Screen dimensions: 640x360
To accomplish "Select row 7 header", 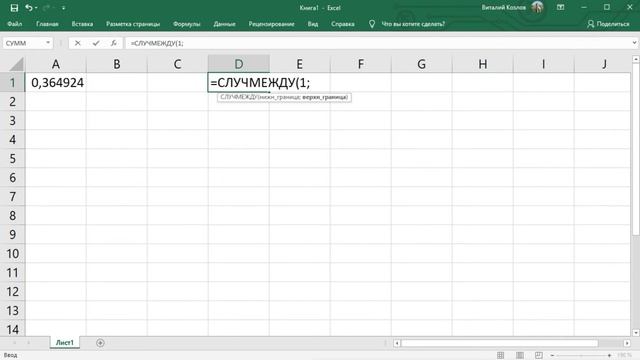I will 12,197.
